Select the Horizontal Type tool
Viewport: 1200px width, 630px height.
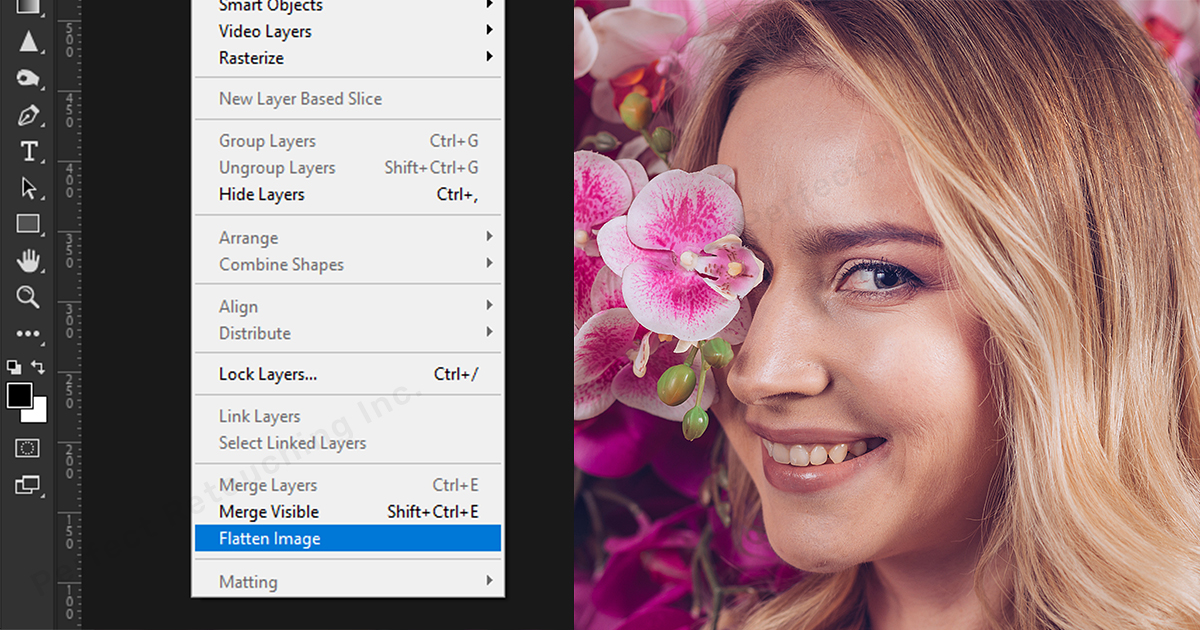[x=28, y=152]
